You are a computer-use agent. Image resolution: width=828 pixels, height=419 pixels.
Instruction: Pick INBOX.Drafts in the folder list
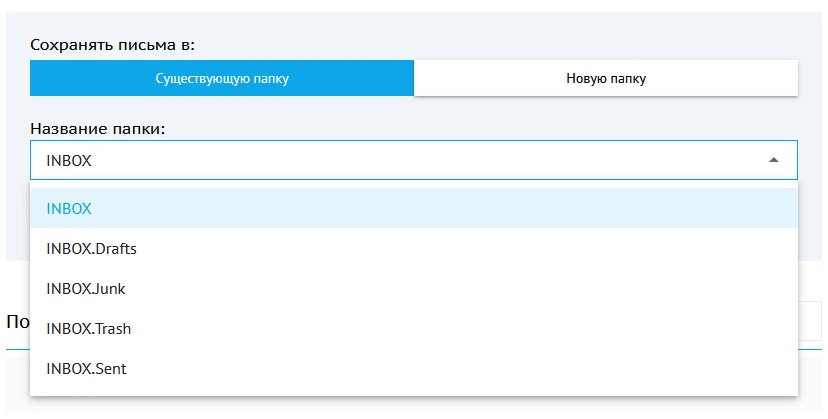pyautogui.click(x=91, y=249)
